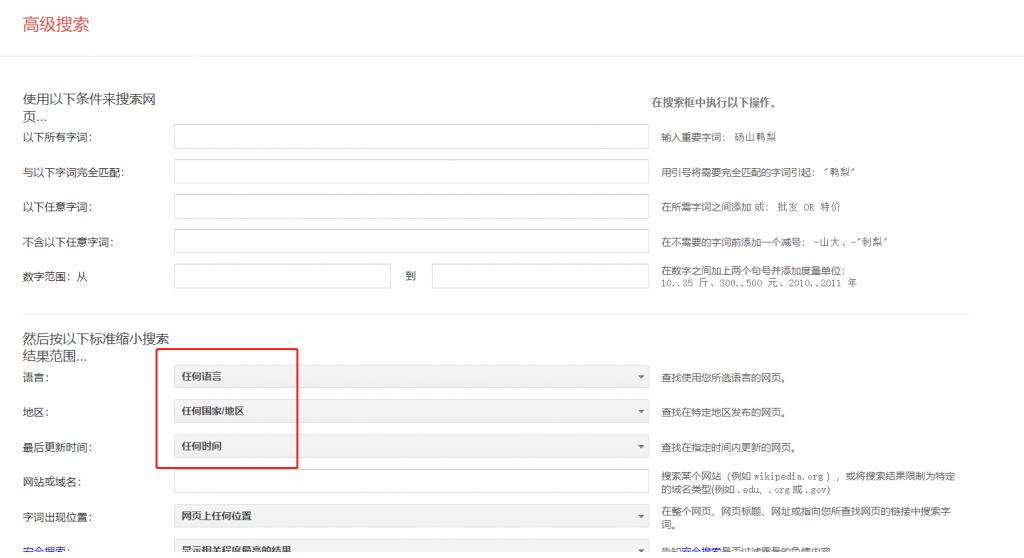Viewport: 1024px width, 558px height.
Task: Click the 网站或域名 input field
Action: point(411,481)
